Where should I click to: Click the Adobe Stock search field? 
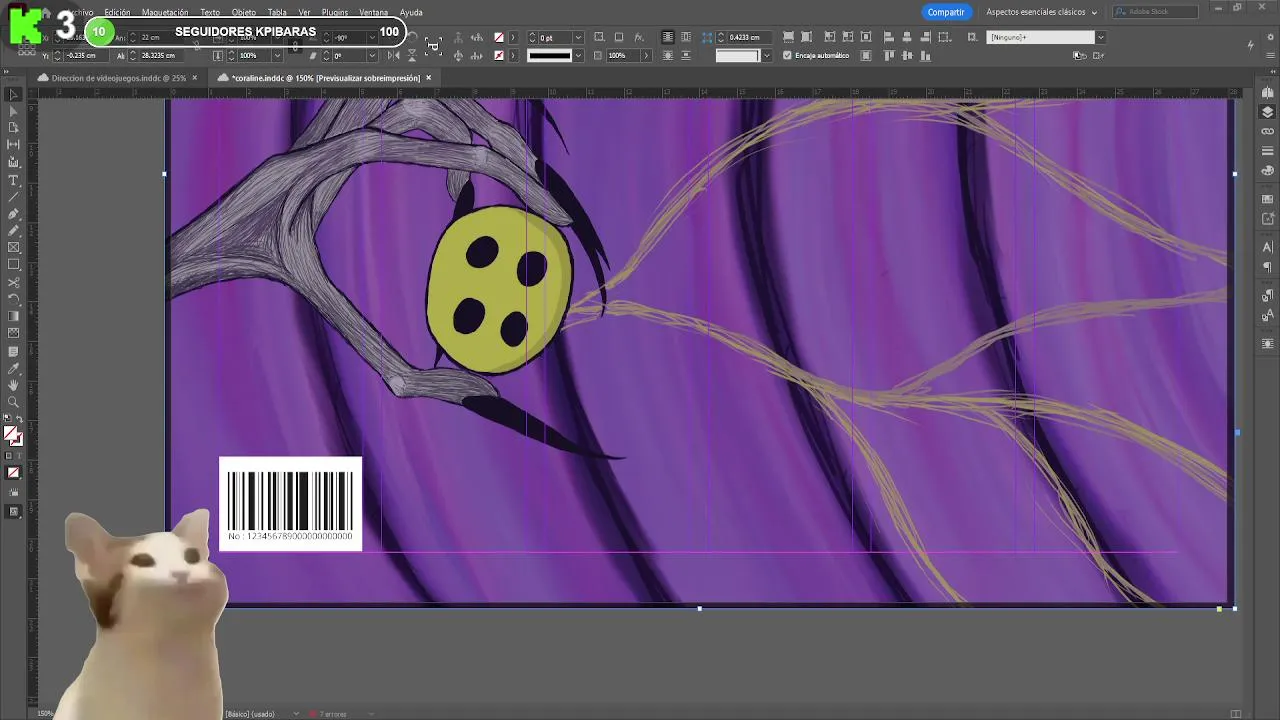[x=1155, y=12]
